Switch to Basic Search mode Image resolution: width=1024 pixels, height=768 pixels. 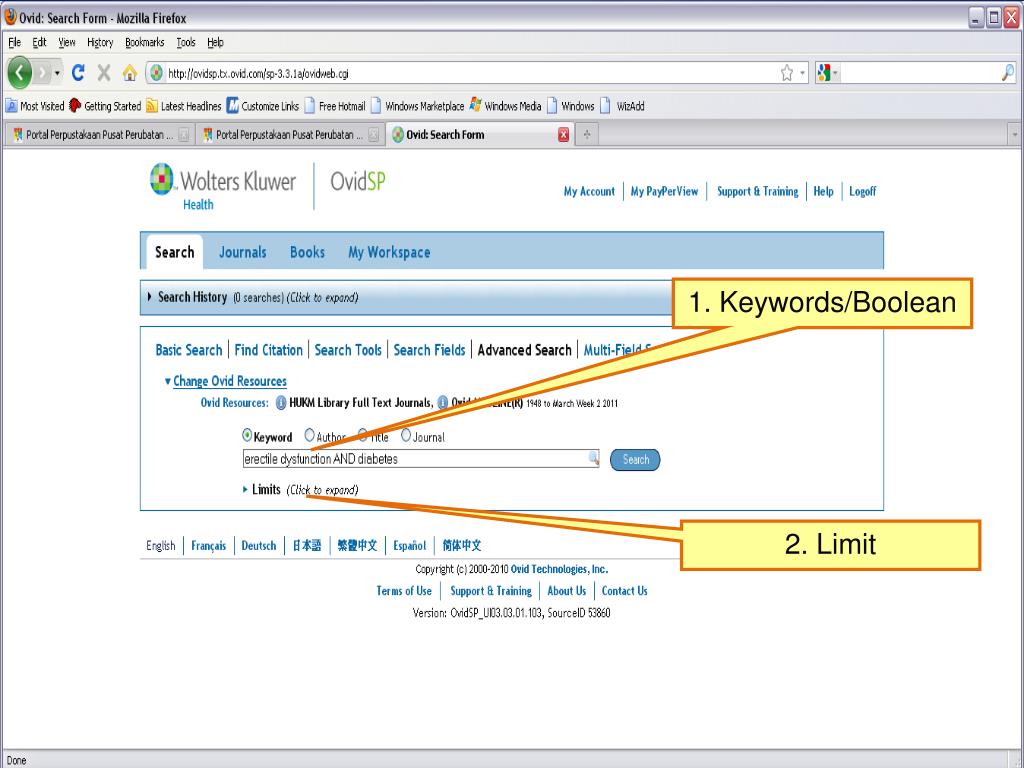click(x=189, y=350)
